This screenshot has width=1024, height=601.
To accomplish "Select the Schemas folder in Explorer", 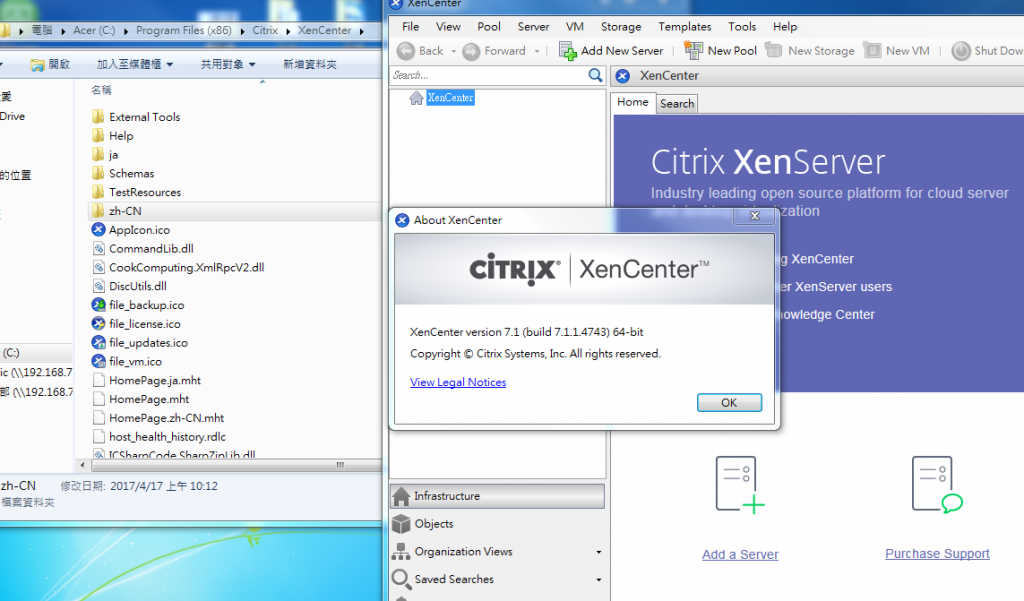I will (131, 174).
